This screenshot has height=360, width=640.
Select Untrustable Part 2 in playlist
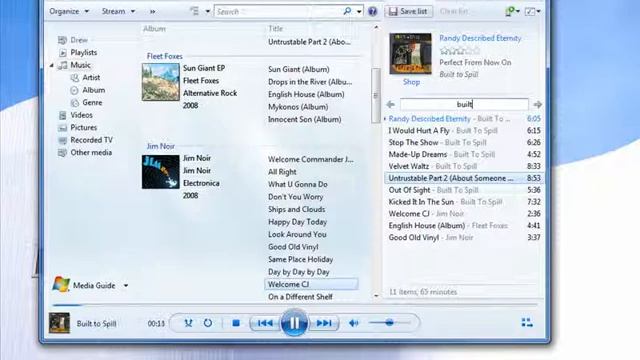click(464, 178)
